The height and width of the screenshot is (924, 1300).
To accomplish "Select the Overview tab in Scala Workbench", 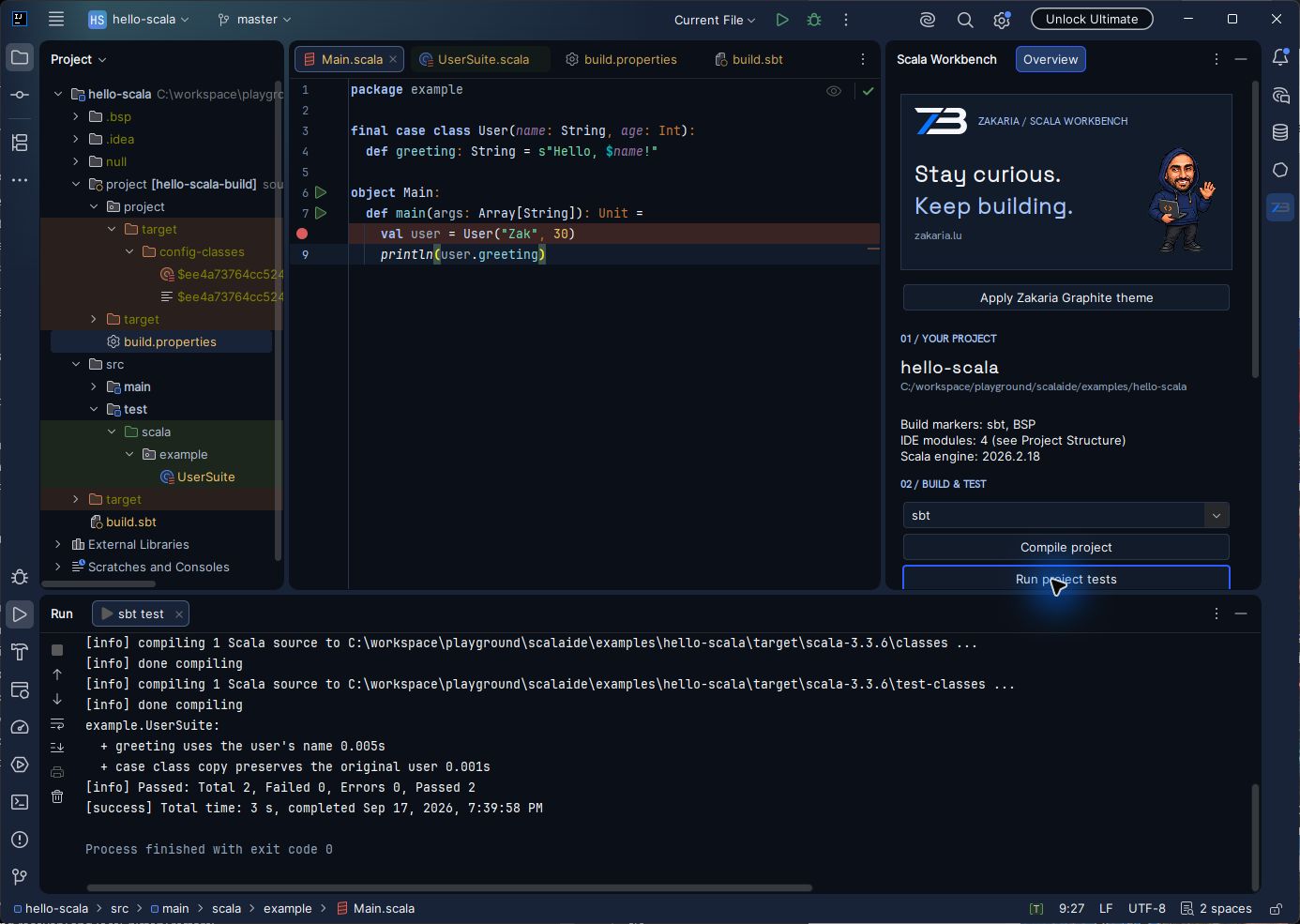I will (1051, 59).
